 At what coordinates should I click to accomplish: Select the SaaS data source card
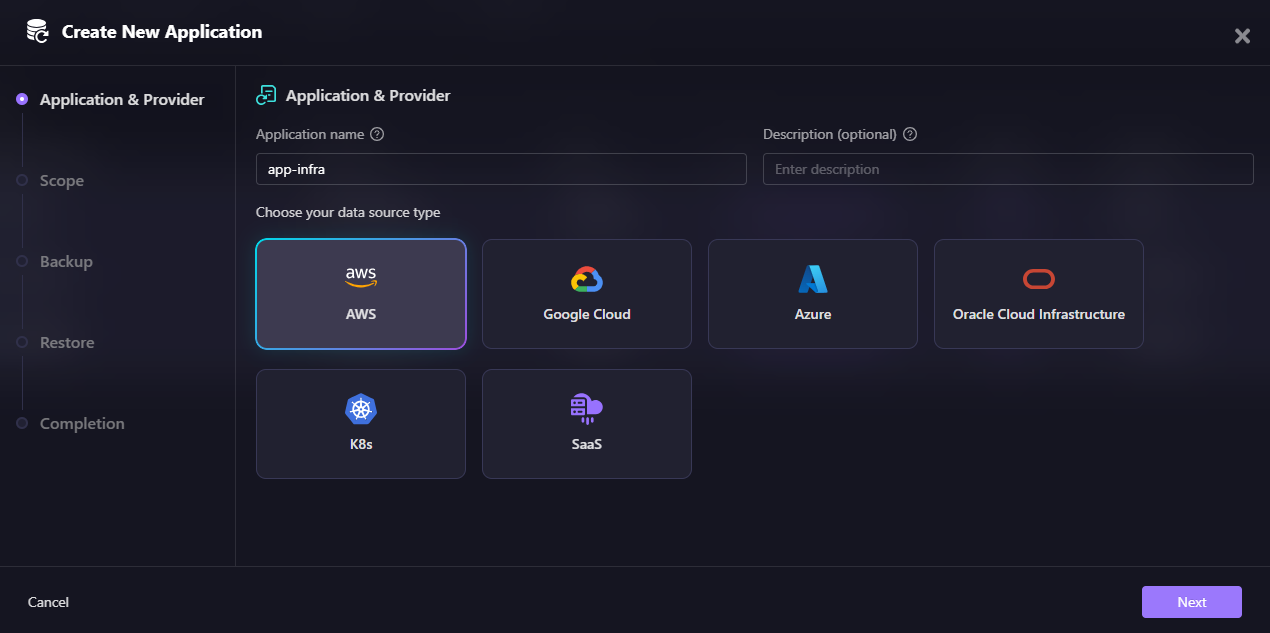[x=587, y=424]
